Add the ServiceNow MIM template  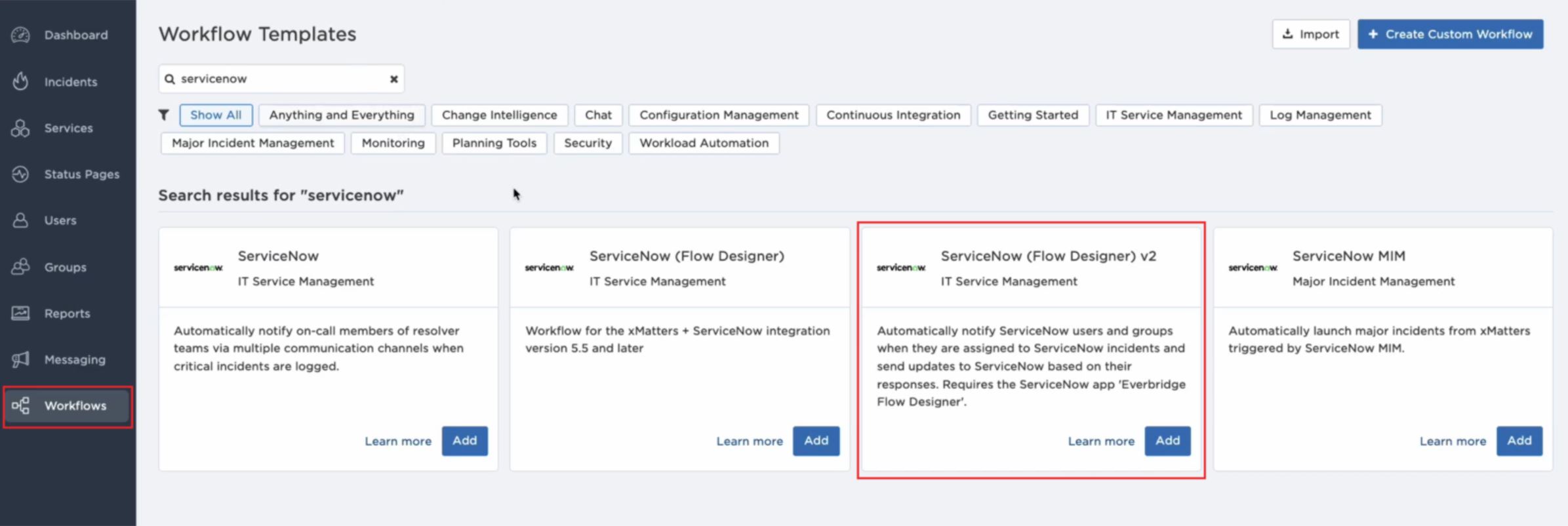click(x=1519, y=441)
